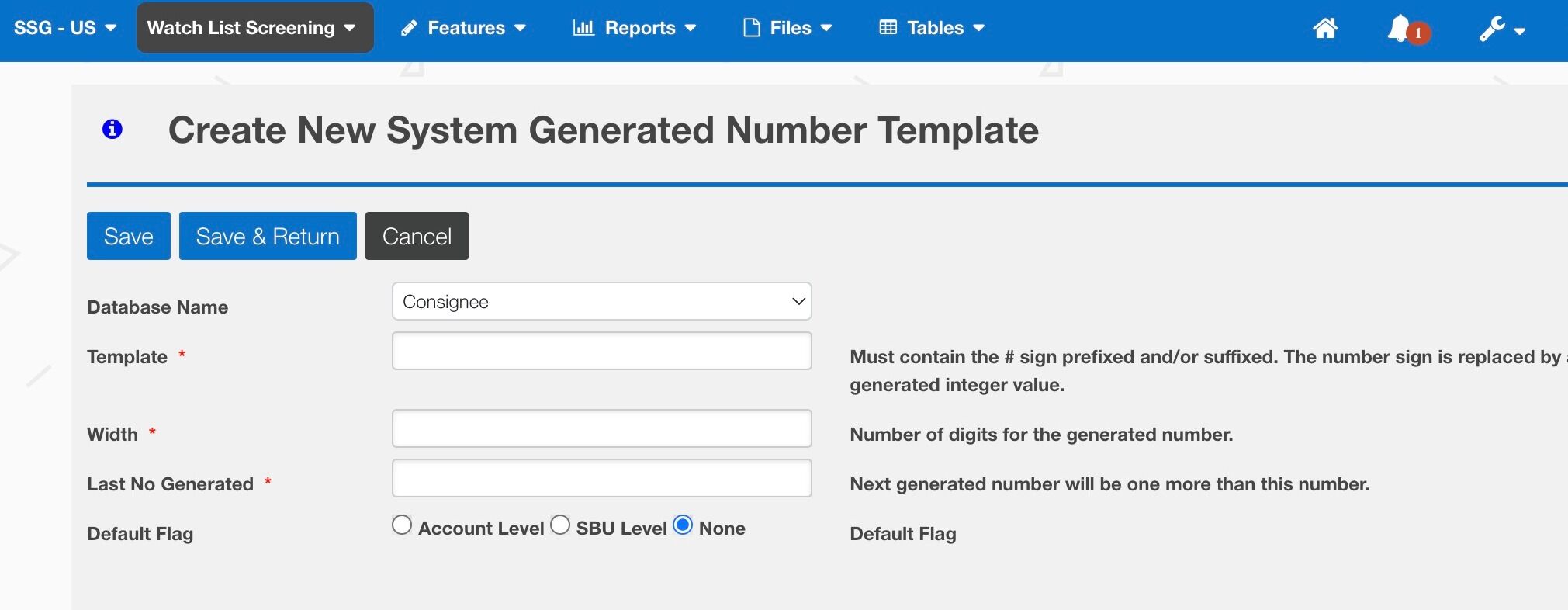The width and height of the screenshot is (1568, 610).
Task: Focus the Template text field
Action: point(602,351)
